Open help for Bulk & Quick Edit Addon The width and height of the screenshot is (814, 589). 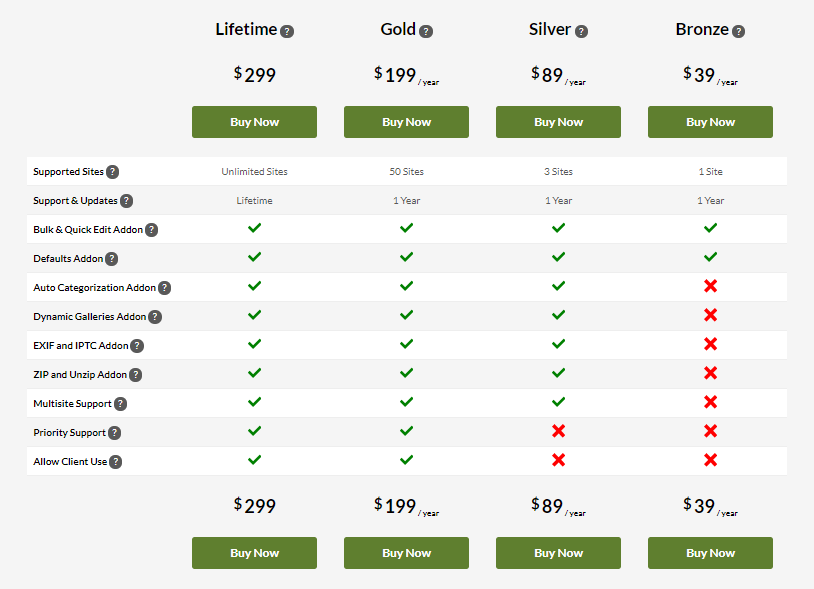(x=151, y=230)
